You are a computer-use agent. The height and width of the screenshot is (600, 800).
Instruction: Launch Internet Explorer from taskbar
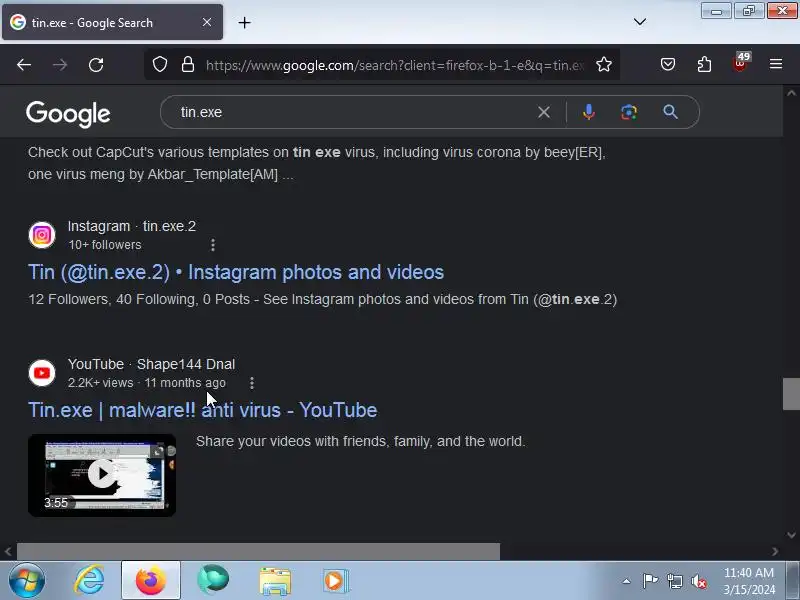pos(89,581)
